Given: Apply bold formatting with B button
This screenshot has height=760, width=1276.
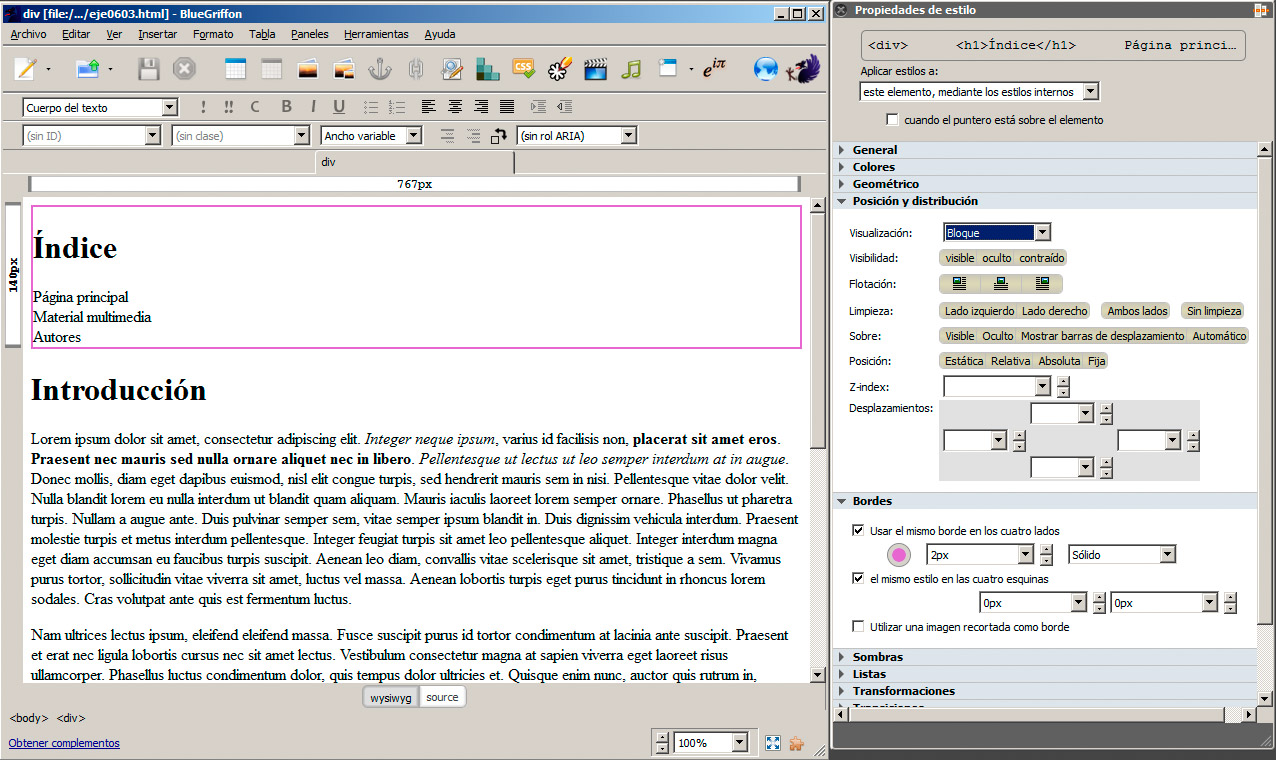Looking at the screenshot, I should click(287, 107).
